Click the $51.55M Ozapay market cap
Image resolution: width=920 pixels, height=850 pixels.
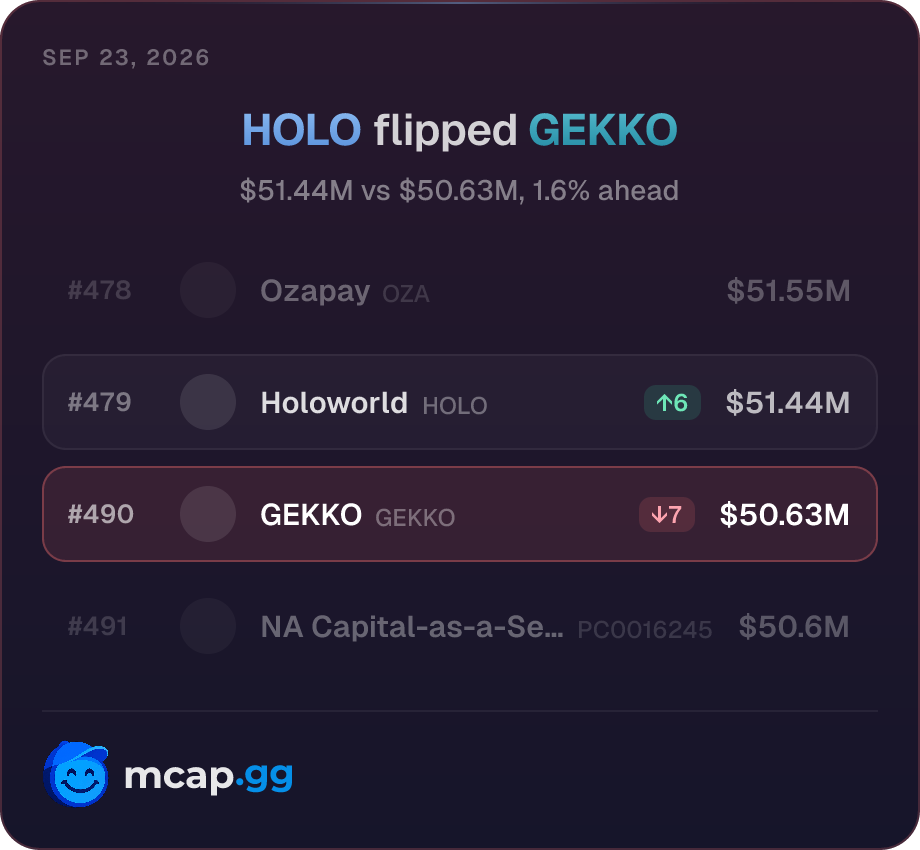789,290
